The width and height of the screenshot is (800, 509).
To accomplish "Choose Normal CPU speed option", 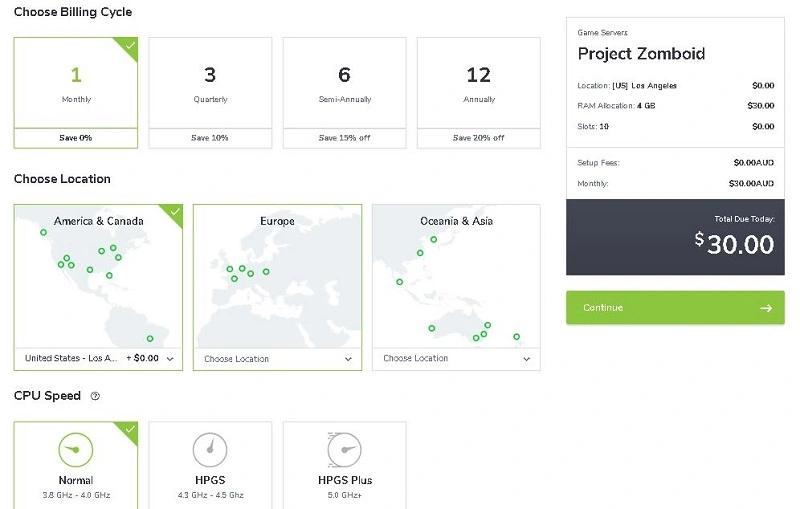I will (x=76, y=465).
